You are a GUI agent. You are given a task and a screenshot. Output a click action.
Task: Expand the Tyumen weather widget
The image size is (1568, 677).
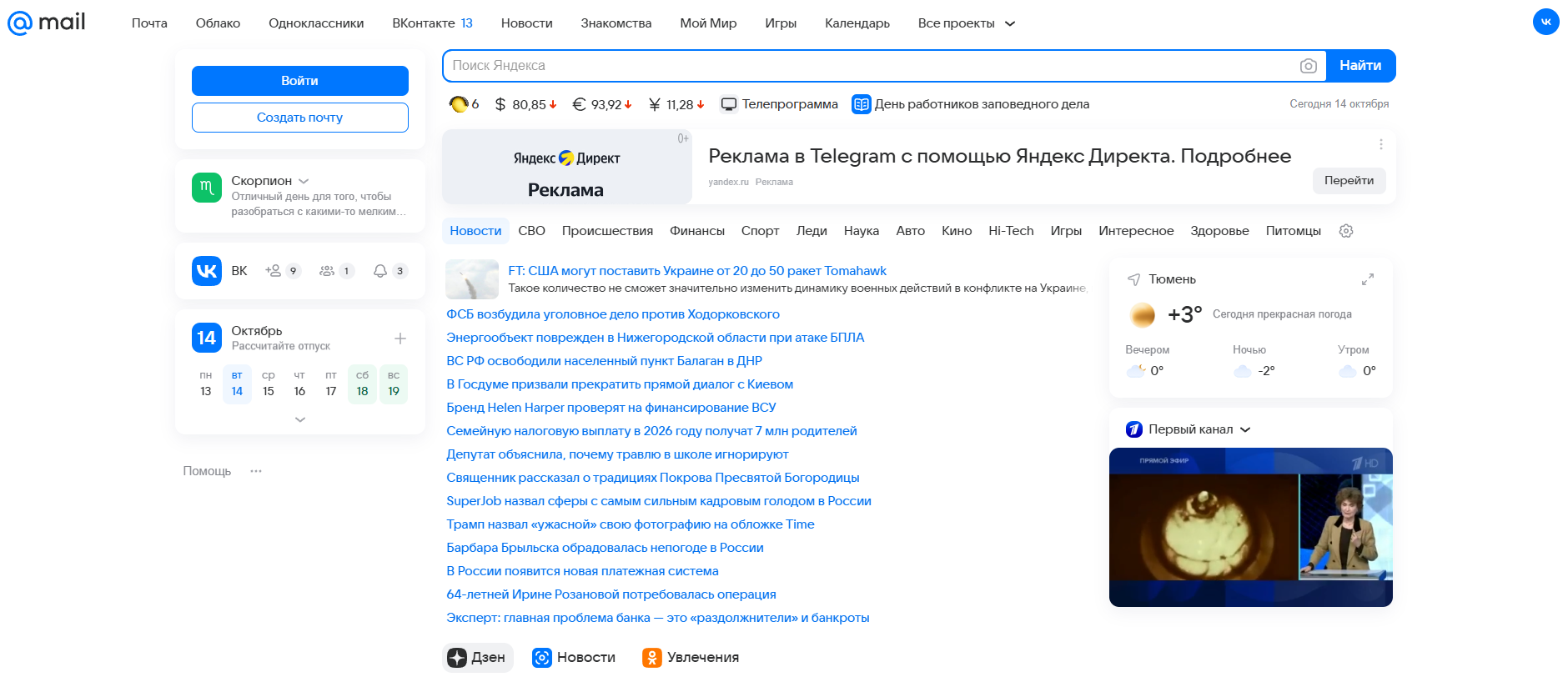pyautogui.click(x=1367, y=279)
